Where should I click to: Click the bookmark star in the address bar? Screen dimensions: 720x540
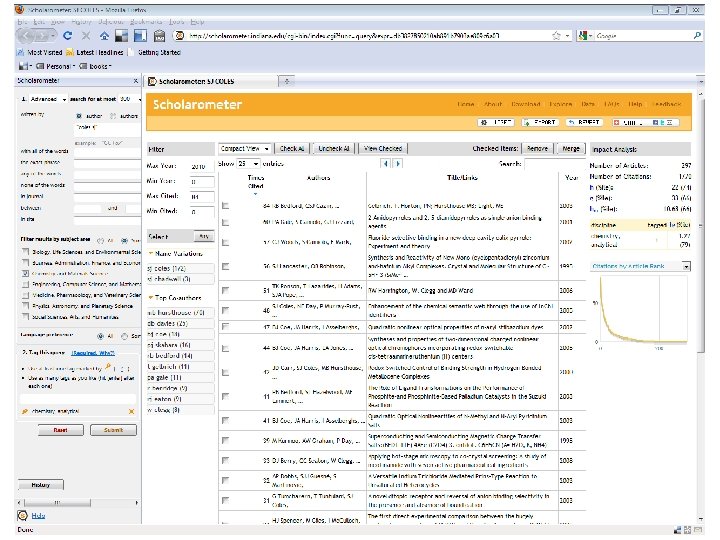point(556,35)
